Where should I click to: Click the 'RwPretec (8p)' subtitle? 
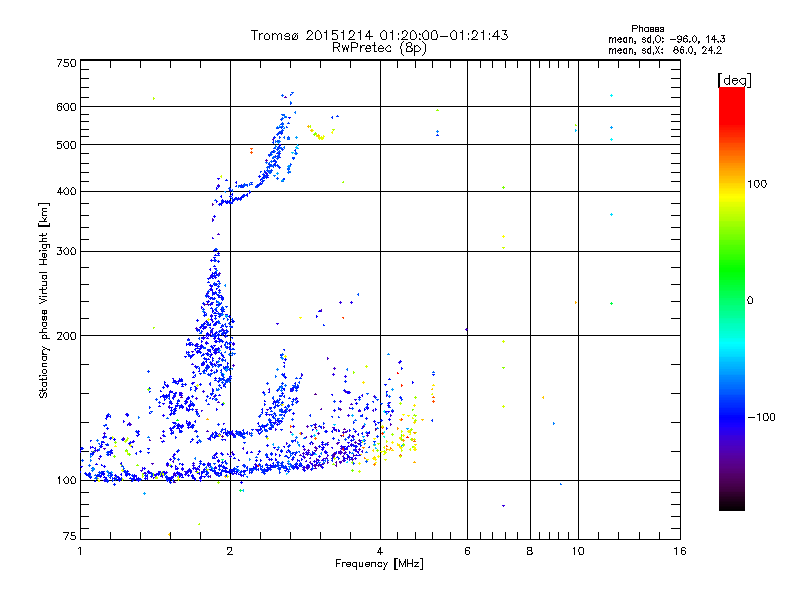click(379, 48)
